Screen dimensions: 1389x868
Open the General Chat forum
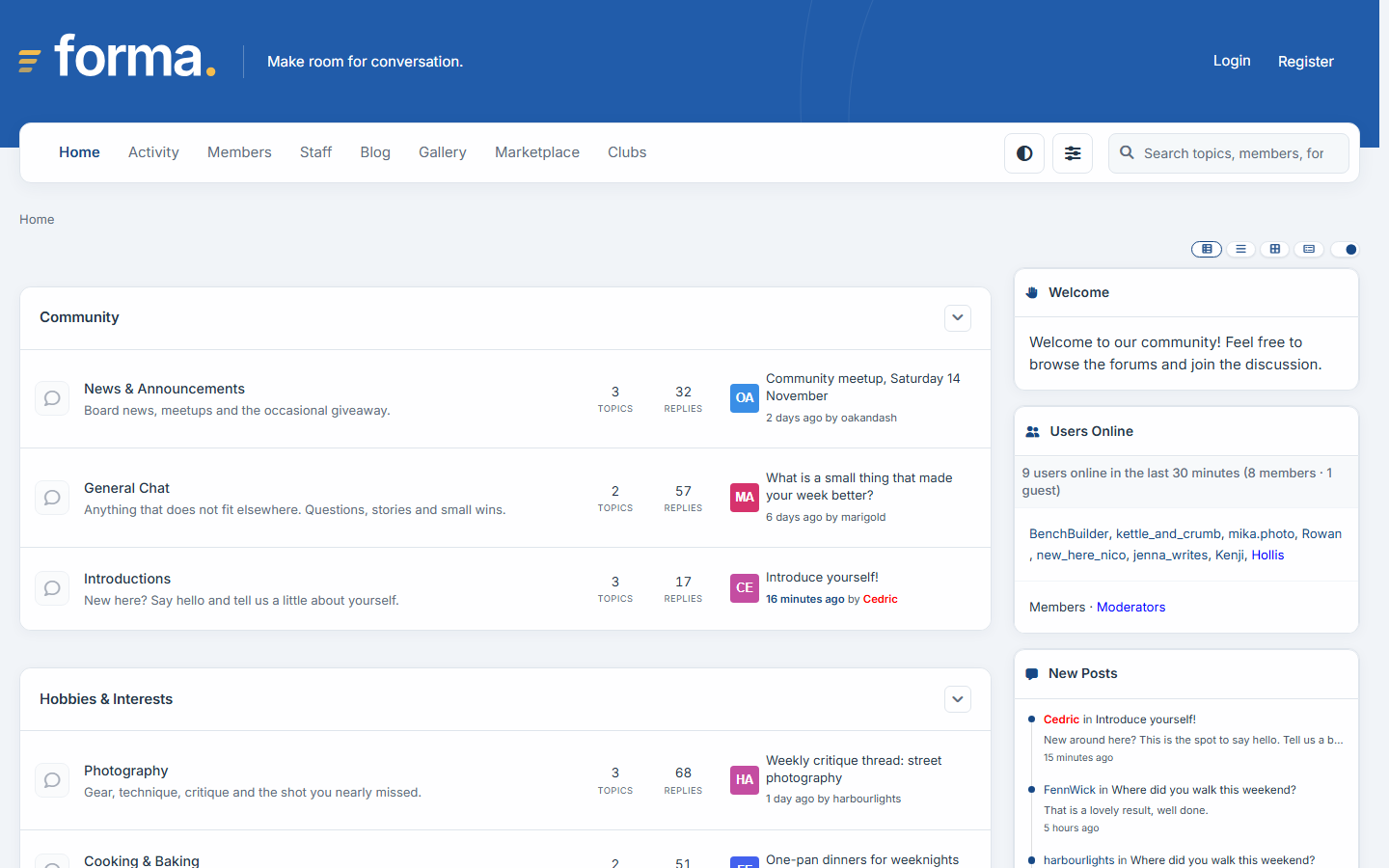pyautogui.click(x=126, y=488)
